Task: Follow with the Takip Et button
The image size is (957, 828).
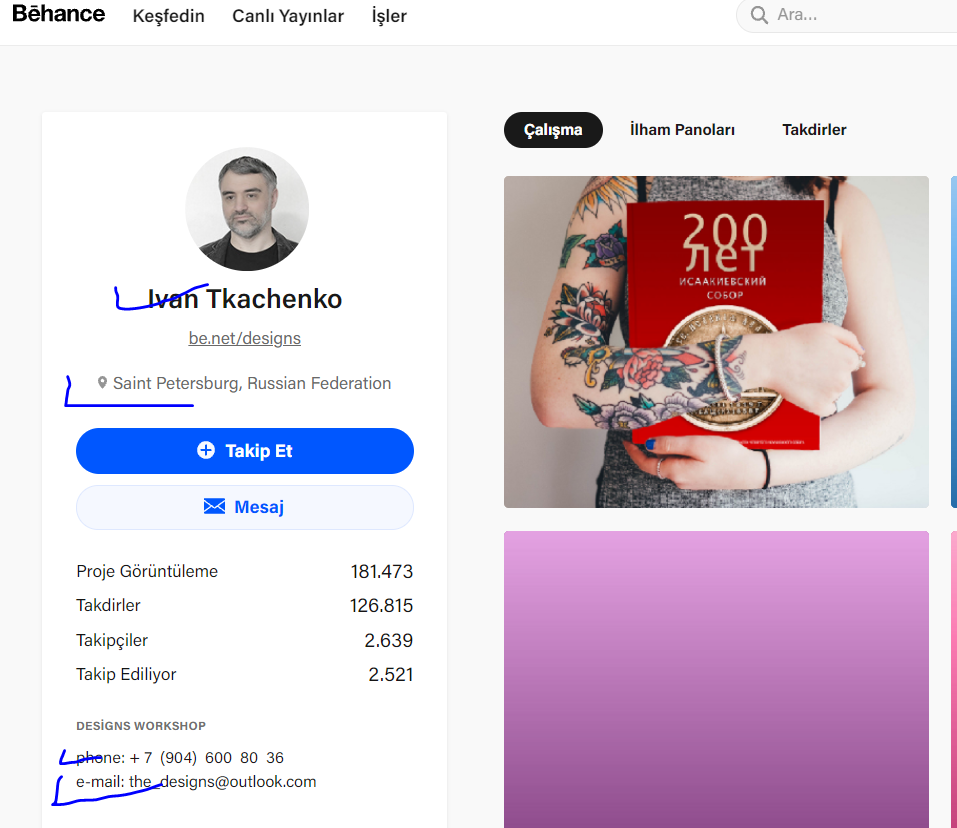Action: (x=245, y=451)
